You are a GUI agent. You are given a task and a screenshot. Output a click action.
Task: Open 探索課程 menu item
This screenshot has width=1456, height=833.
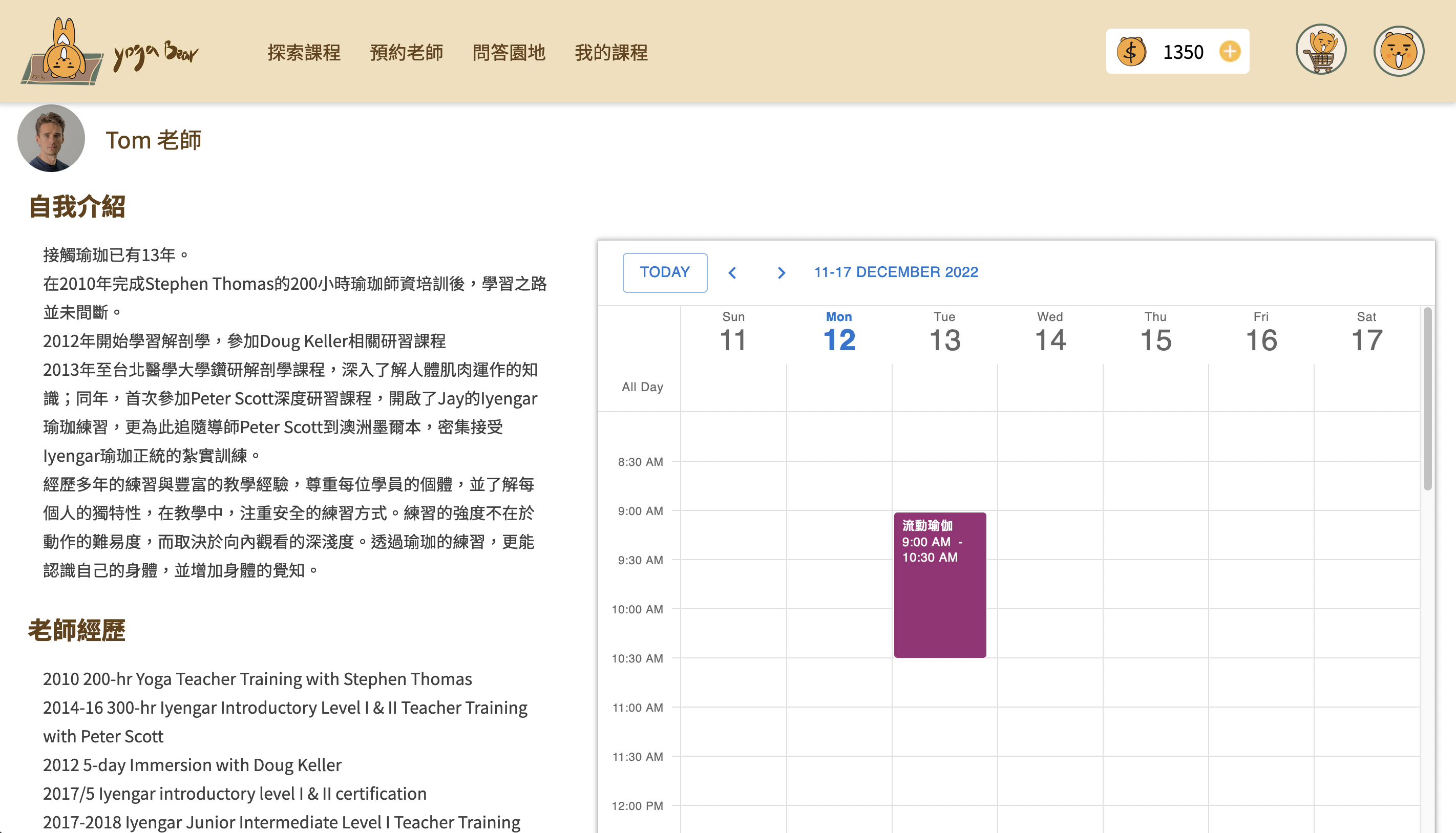pos(304,53)
